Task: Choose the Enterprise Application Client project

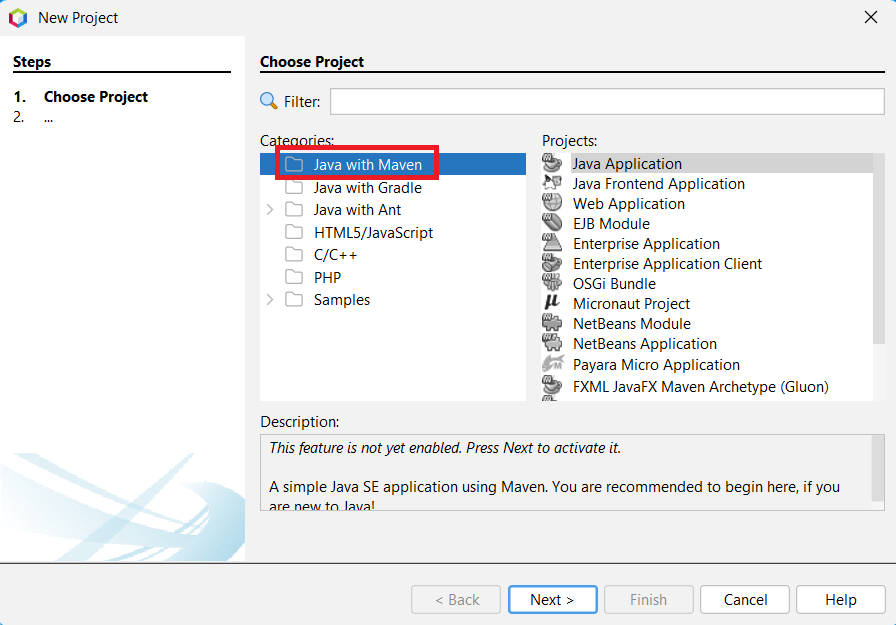Action: (x=667, y=263)
